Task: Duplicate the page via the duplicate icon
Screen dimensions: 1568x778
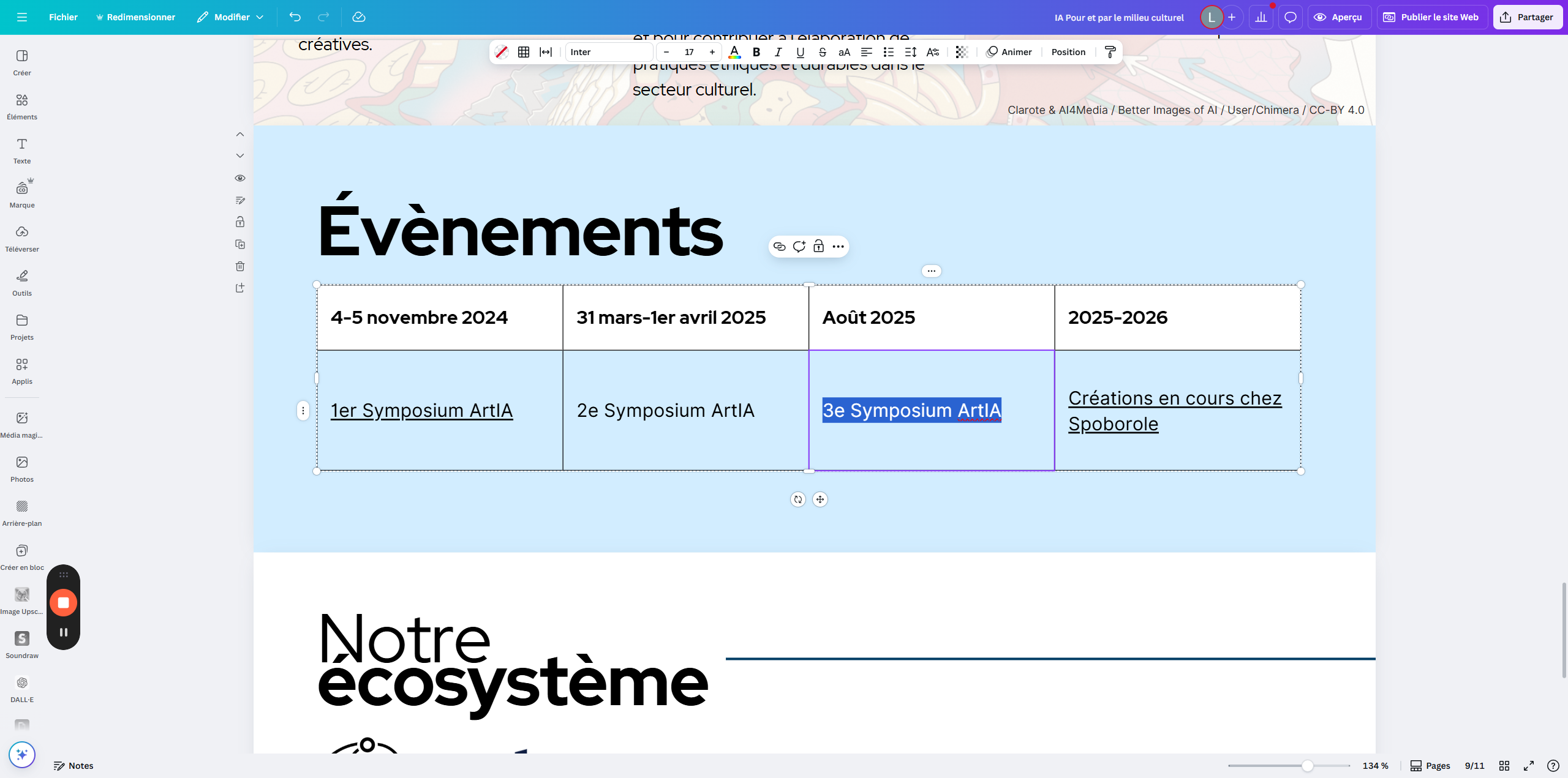Action: pyautogui.click(x=239, y=244)
